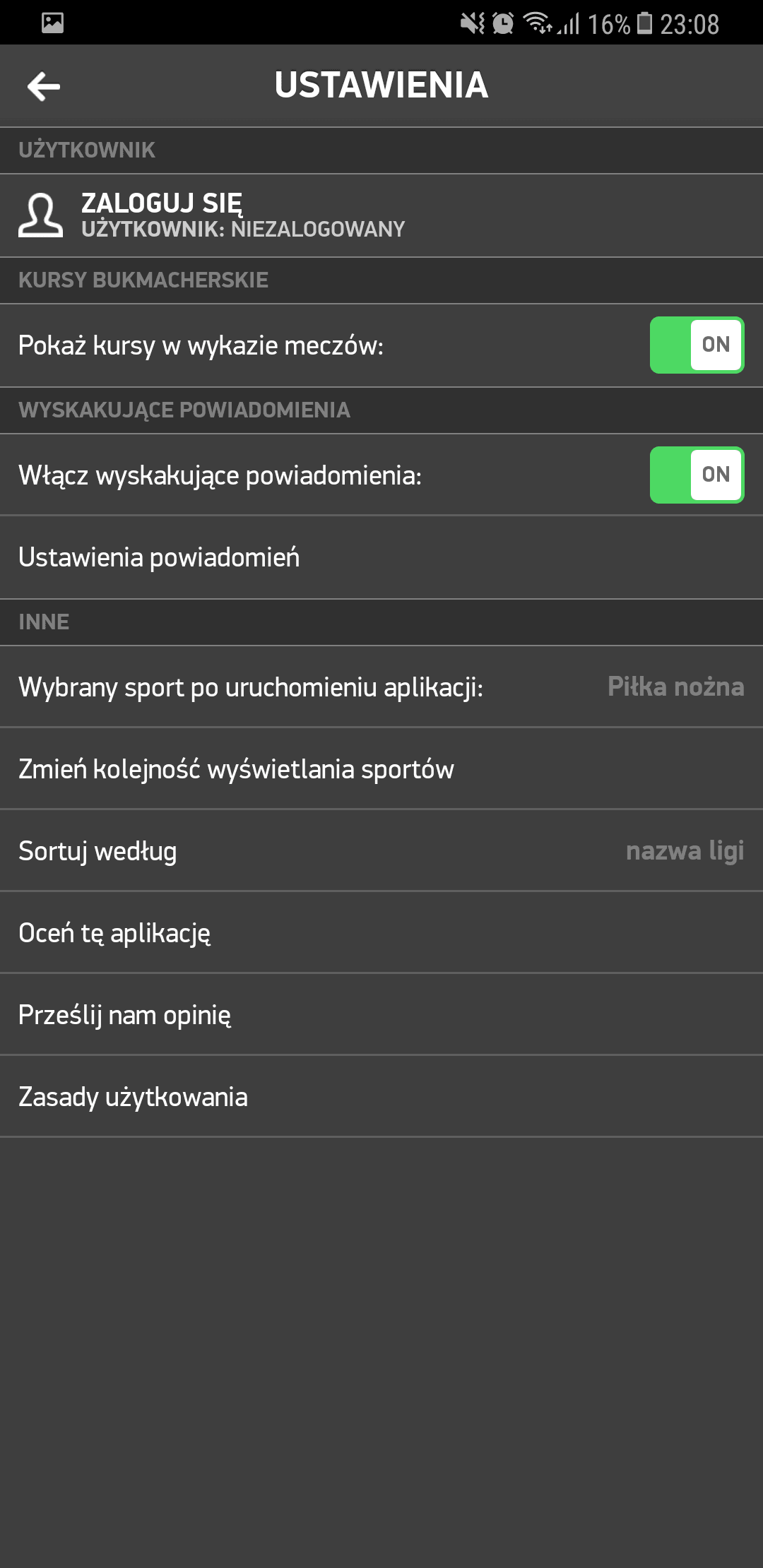This screenshot has width=763, height=1568.
Task: Click the user profile silhouette icon
Action: pyautogui.click(x=40, y=215)
